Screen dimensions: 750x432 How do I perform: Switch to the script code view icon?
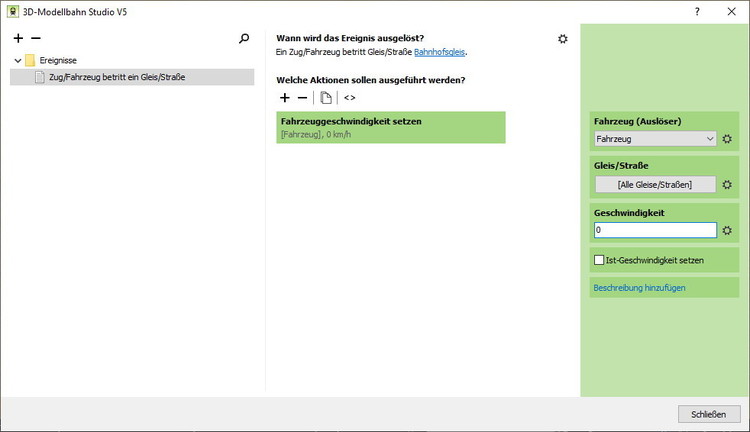click(x=349, y=98)
